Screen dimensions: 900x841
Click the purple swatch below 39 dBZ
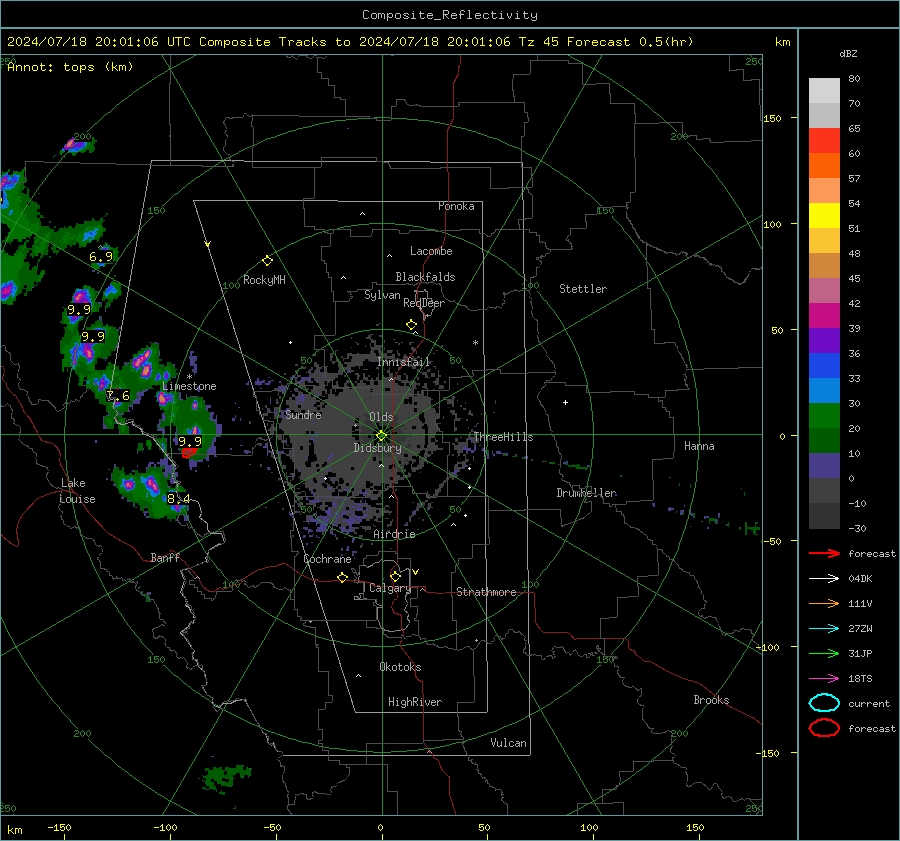tap(824, 341)
